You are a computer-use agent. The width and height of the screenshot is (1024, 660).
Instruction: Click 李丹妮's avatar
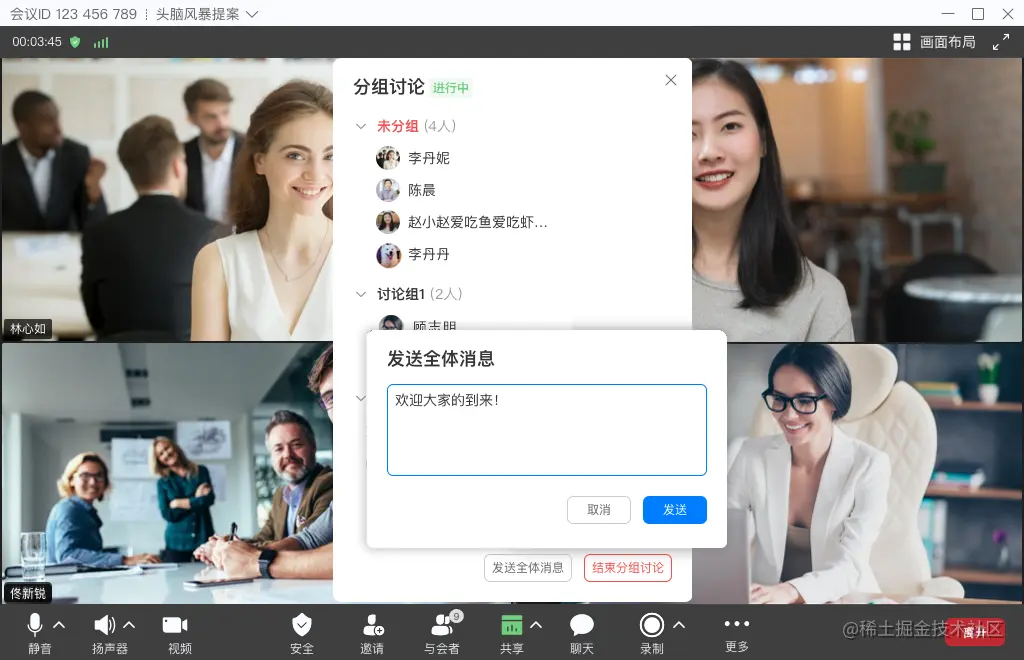pyautogui.click(x=388, y=158)
